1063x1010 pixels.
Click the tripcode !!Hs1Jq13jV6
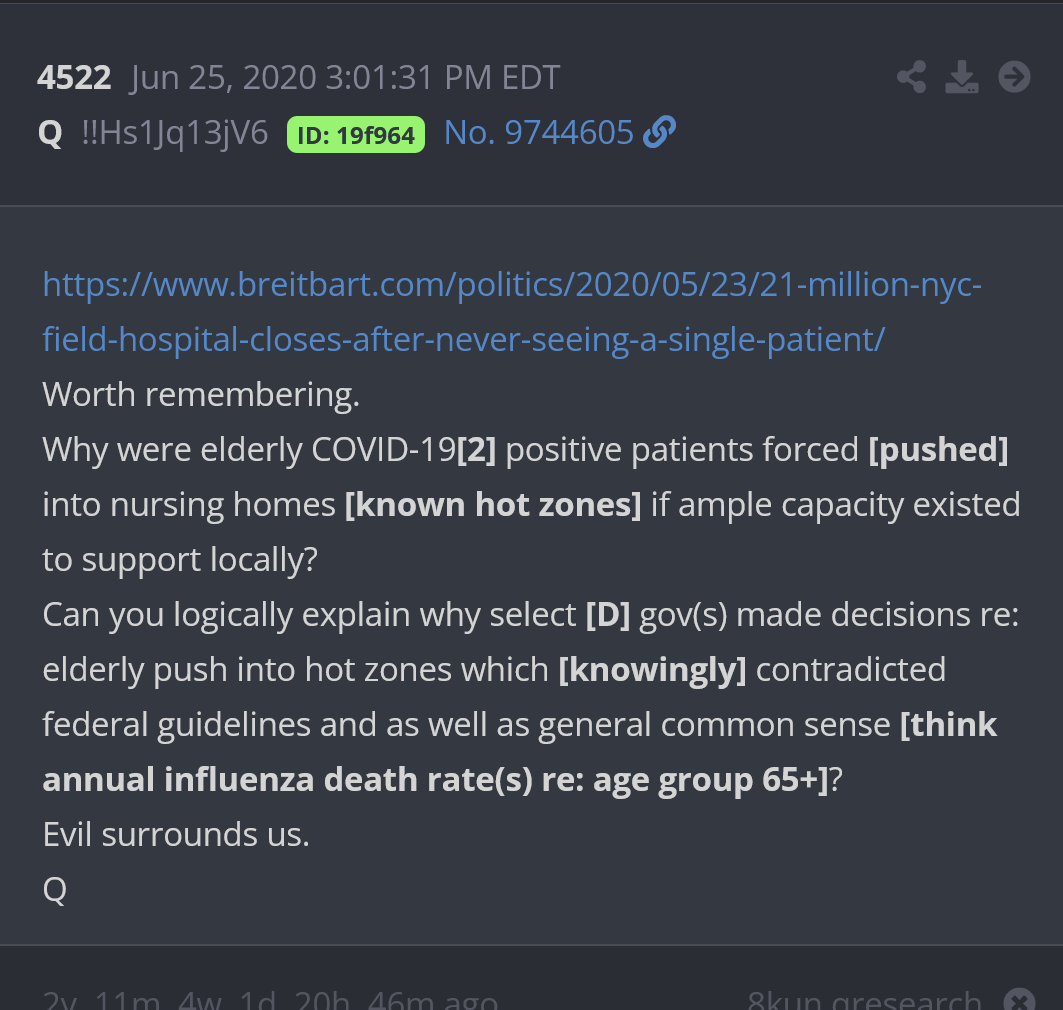175,133
